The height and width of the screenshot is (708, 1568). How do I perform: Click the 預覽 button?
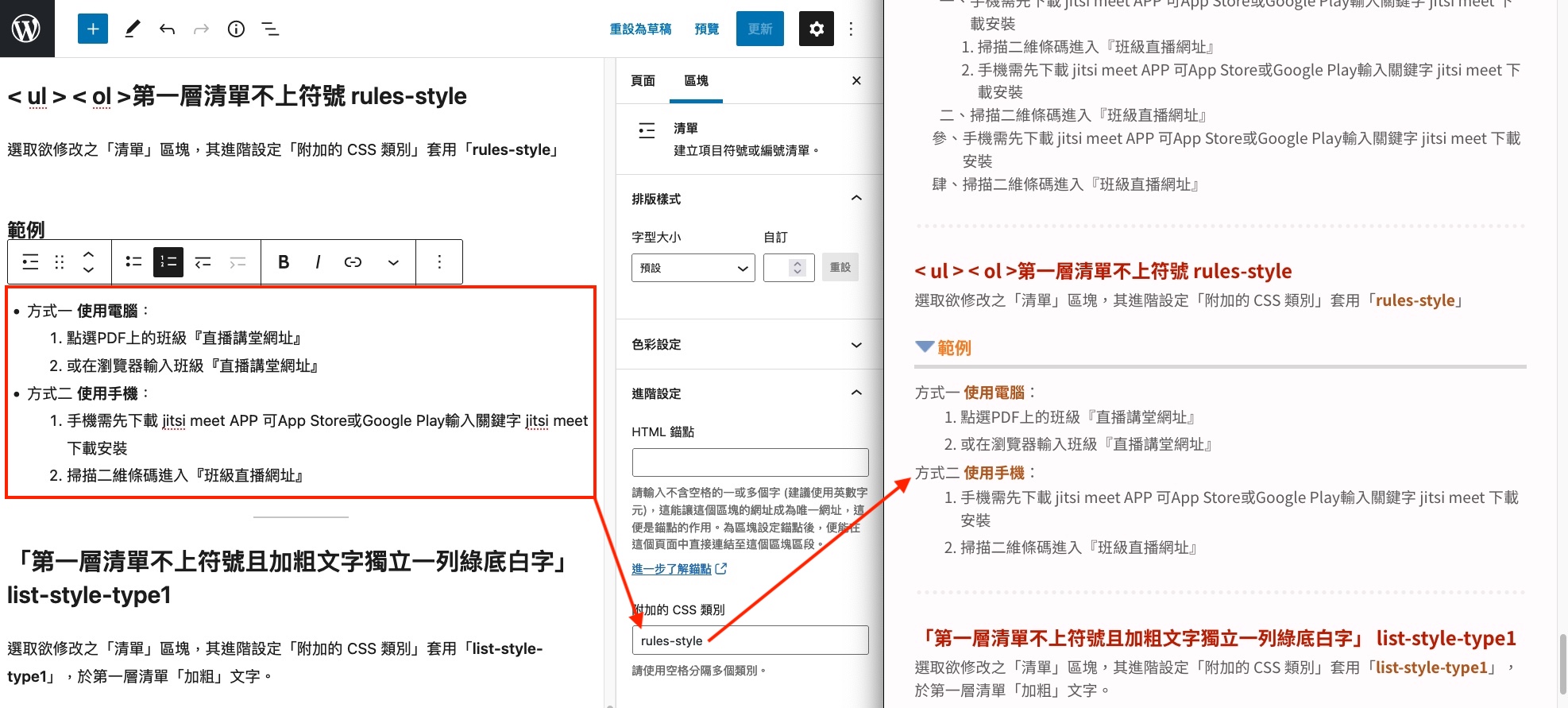click(707, 29)
